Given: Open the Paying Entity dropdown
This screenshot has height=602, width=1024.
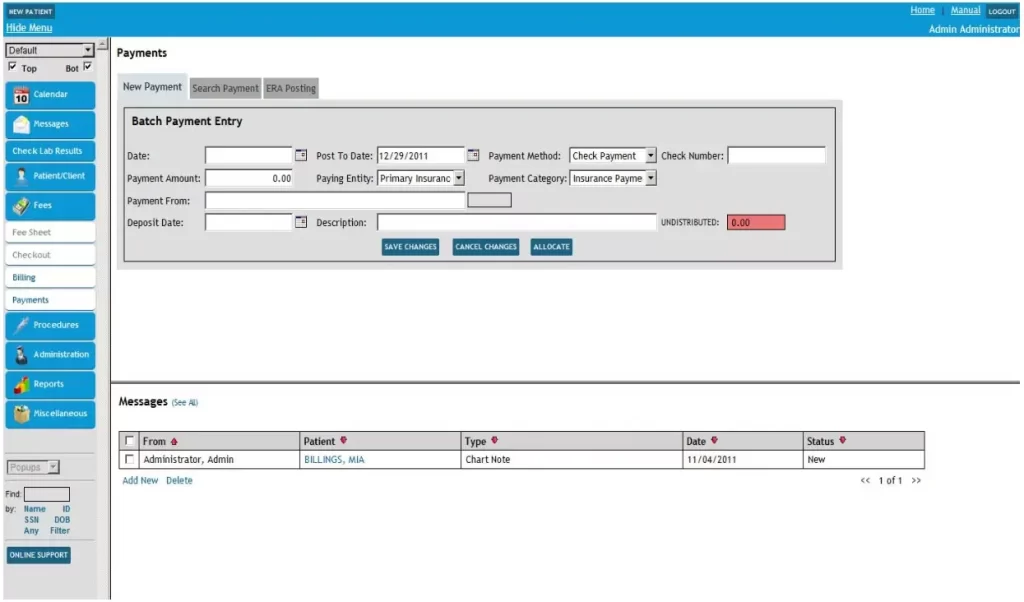Looking at the screenshot, I should (x=459, y=178).
